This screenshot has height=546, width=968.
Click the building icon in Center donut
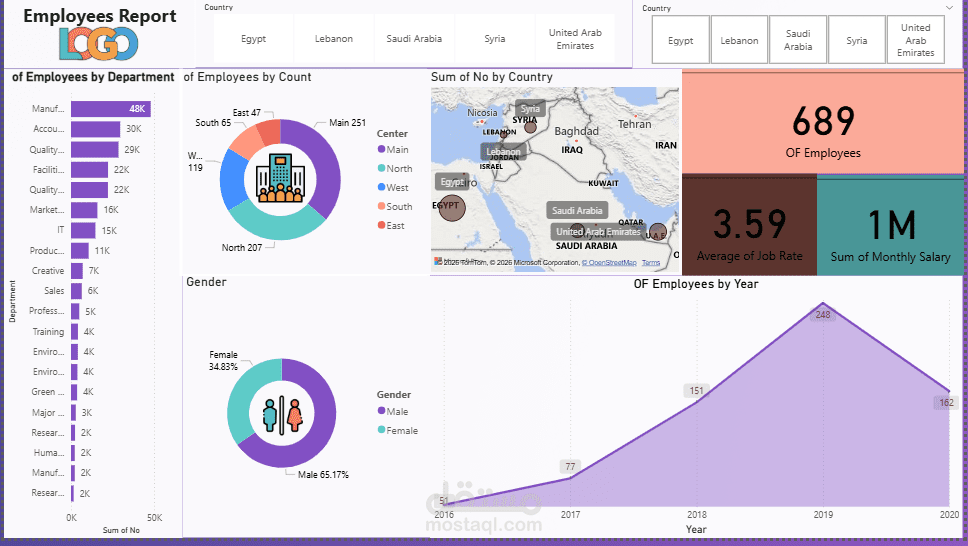[280, 179]
